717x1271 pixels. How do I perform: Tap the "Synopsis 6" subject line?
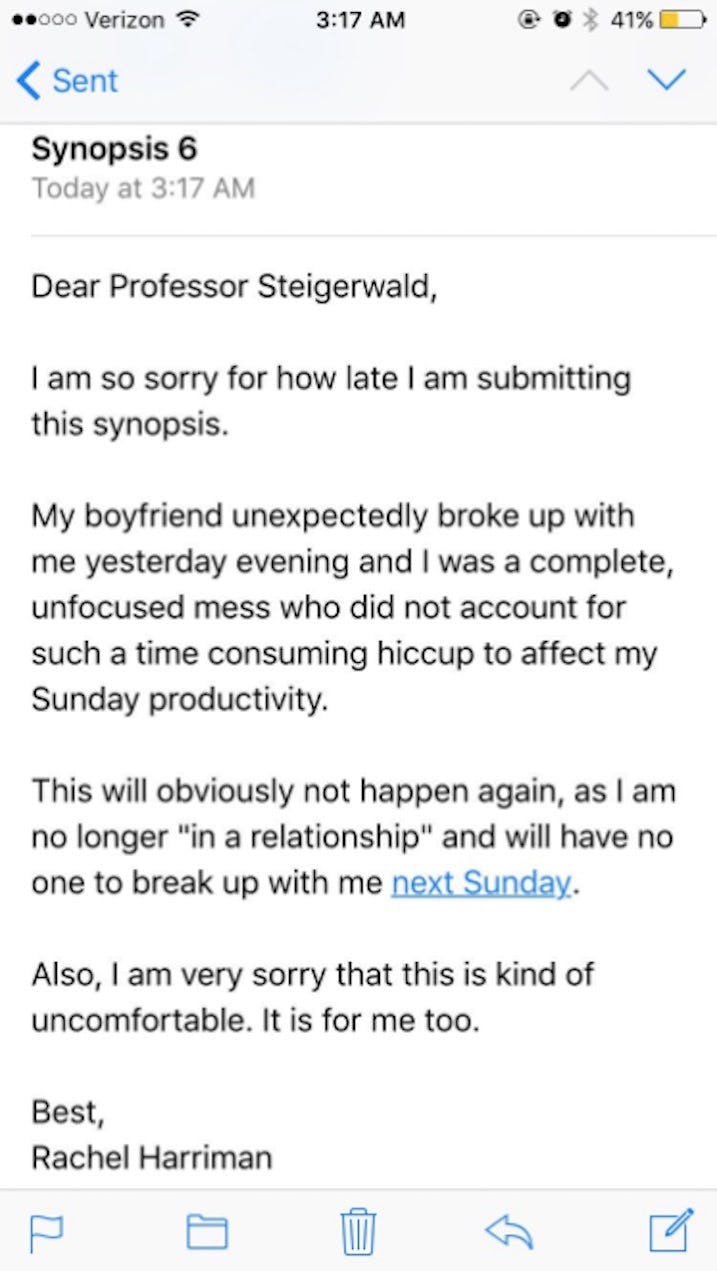[x=114, y=149]
